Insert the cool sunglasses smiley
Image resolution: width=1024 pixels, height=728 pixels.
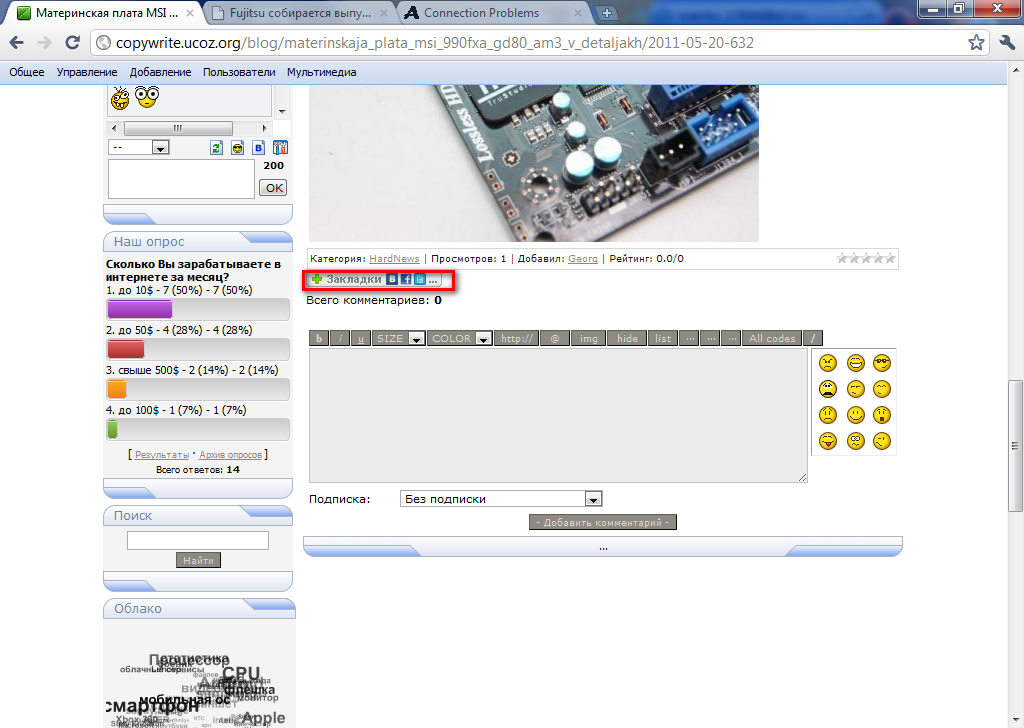[x=882, y=363]
